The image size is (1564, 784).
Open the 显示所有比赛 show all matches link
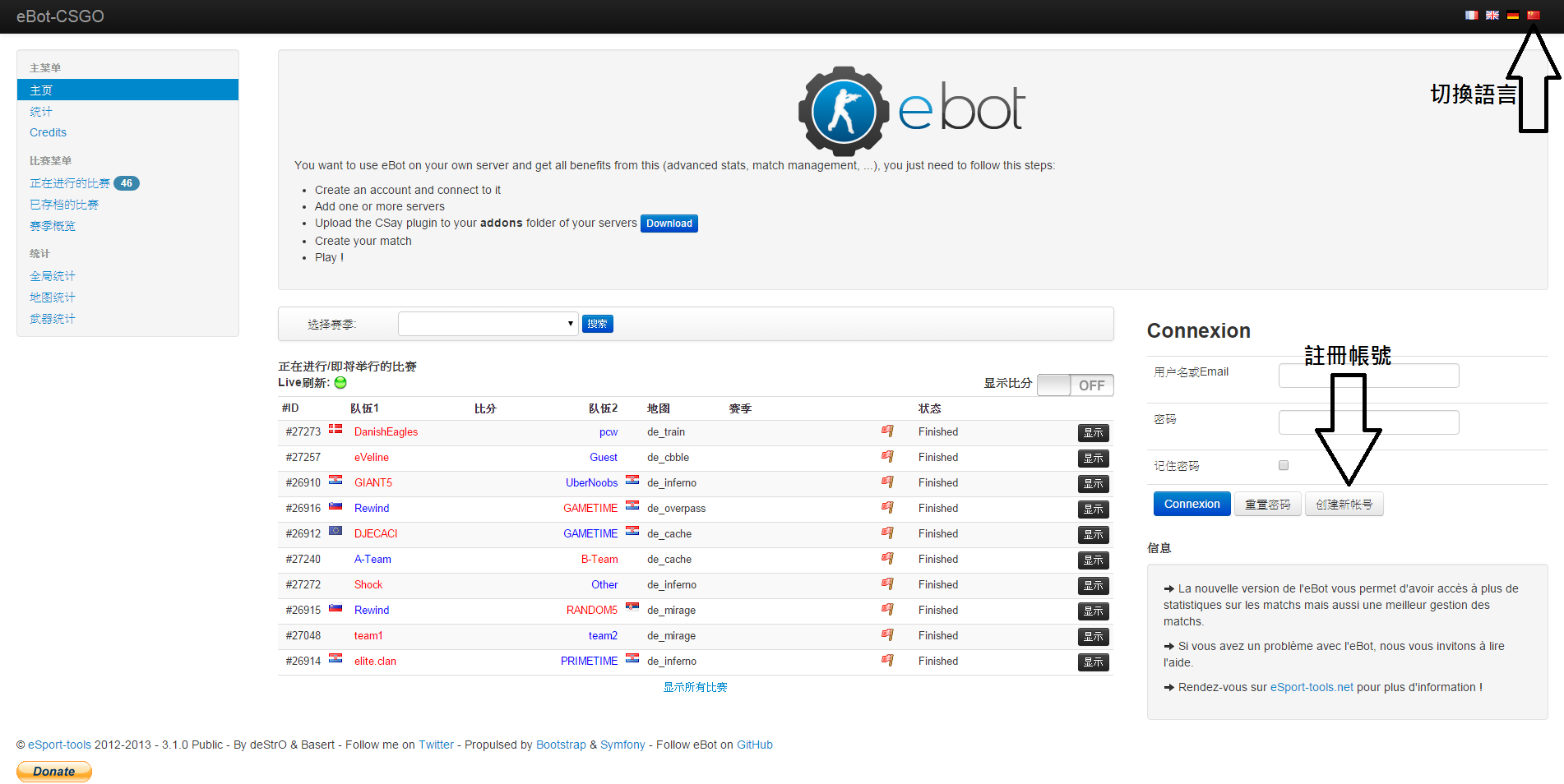(x=696, y=687)
